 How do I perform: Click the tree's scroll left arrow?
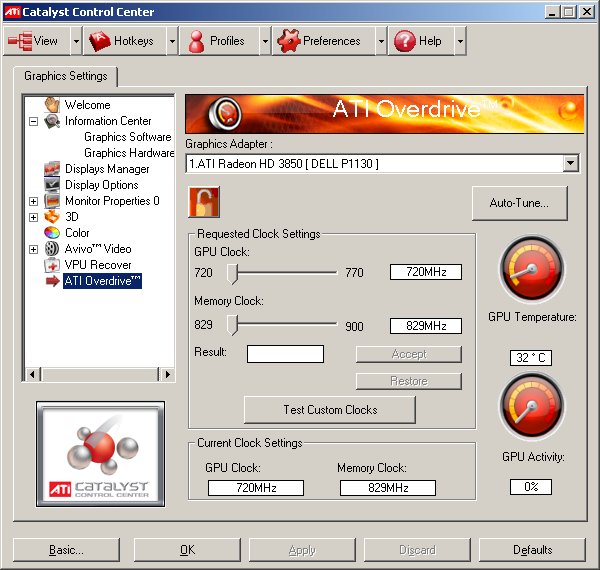point(32,374)
